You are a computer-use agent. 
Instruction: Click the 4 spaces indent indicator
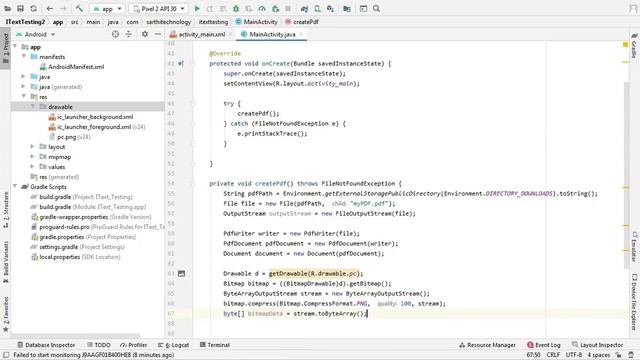coord(598,355)
